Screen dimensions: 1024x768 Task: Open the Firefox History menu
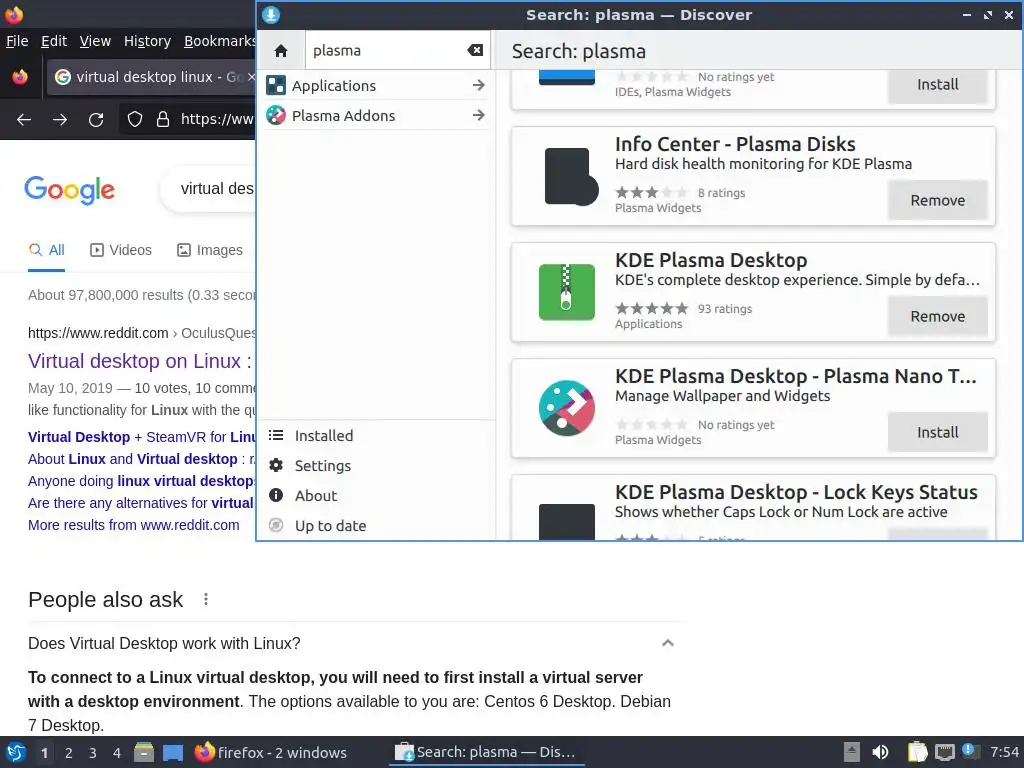coord(148,41)
